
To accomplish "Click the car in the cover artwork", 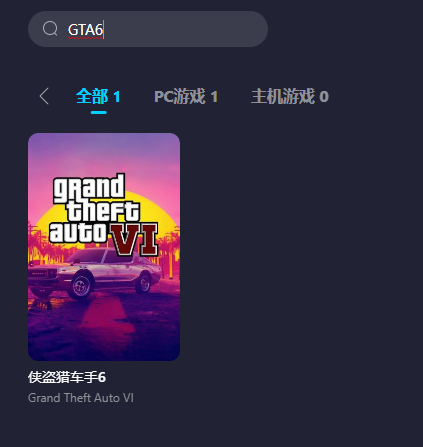I will 96,273.
